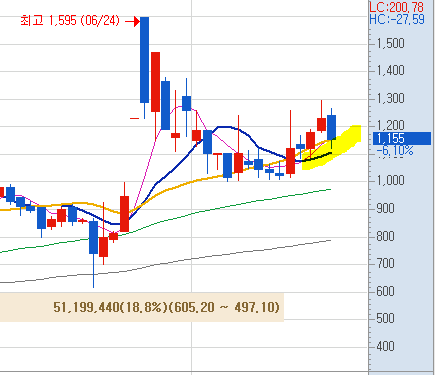The height and width of the screenshot is (375, 435).
Task: Click the current price tag 1,155
Action: [x=402, y=138]
